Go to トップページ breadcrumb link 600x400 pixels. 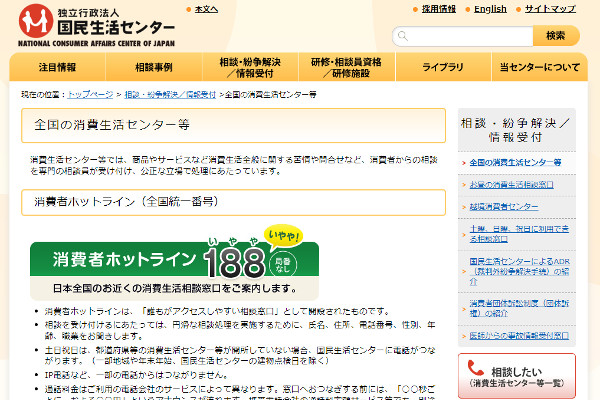click(90, 94)
